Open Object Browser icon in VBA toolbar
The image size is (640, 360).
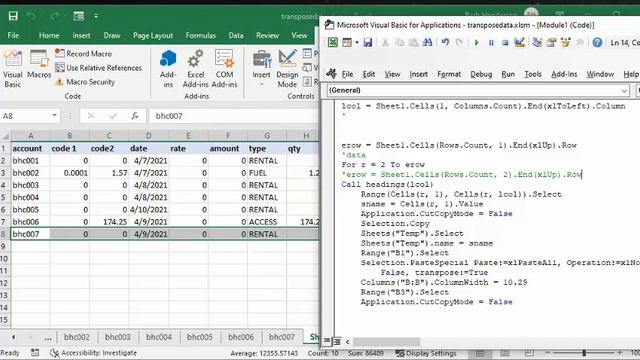[565, 42]
